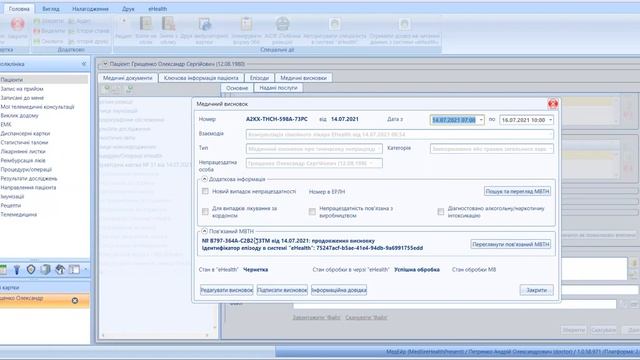
Task: Toggle Діагностовано алкогольну/наркотичну інтоксикацію checkbox
Action: 440,211
